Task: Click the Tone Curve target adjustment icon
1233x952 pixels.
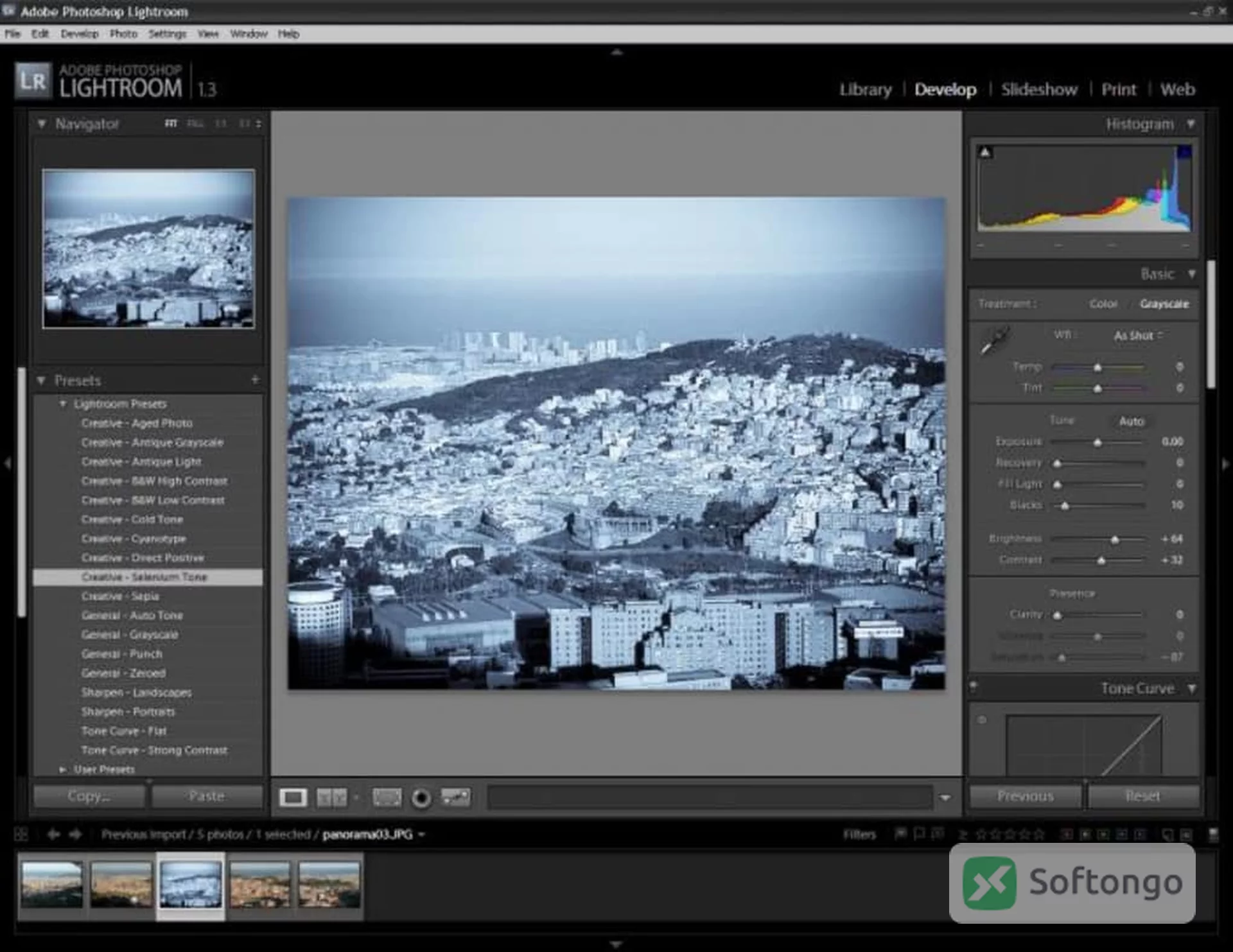Action: 982,720
